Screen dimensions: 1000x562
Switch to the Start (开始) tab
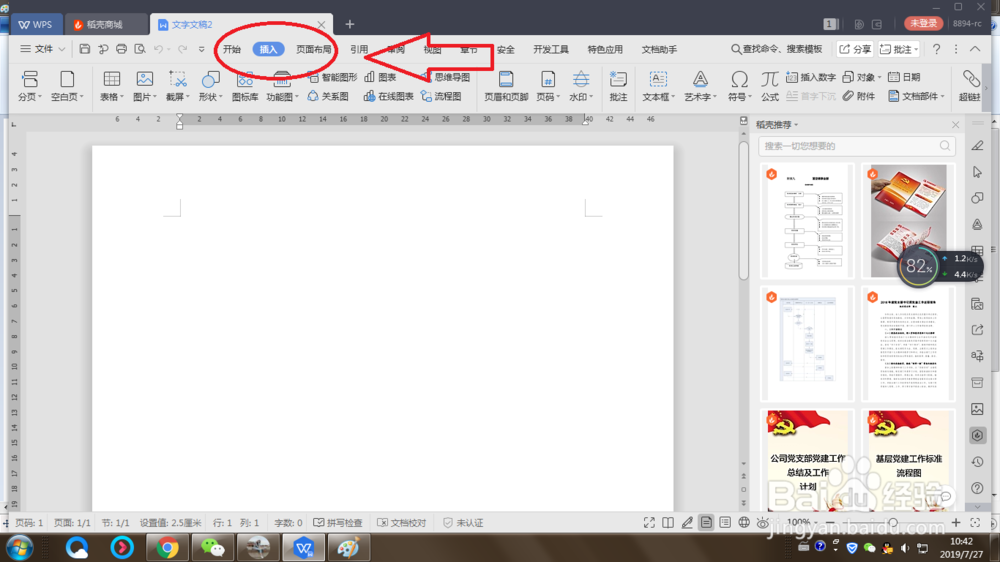pyautogui.click(x=232, y=49)
